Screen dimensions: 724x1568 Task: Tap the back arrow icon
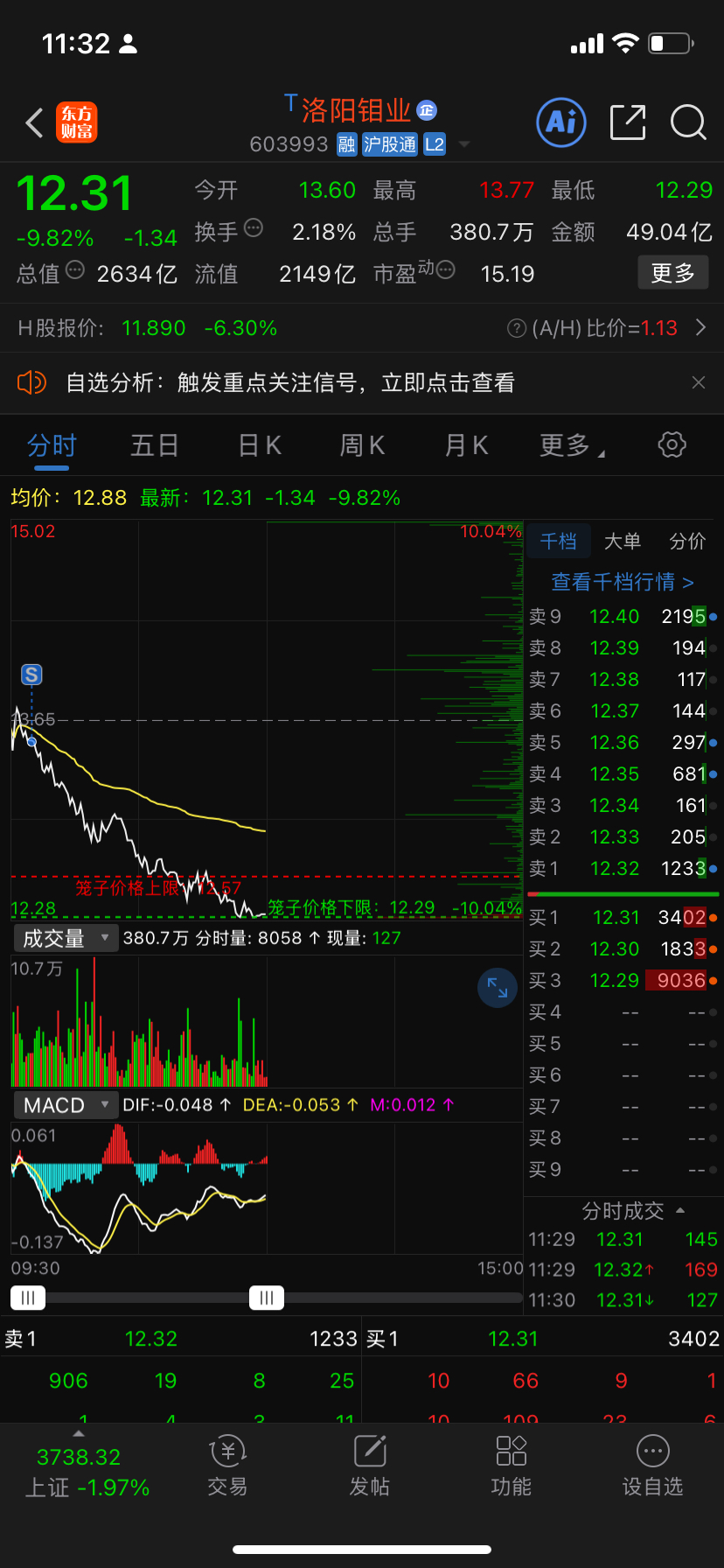(x=34, y=123)
